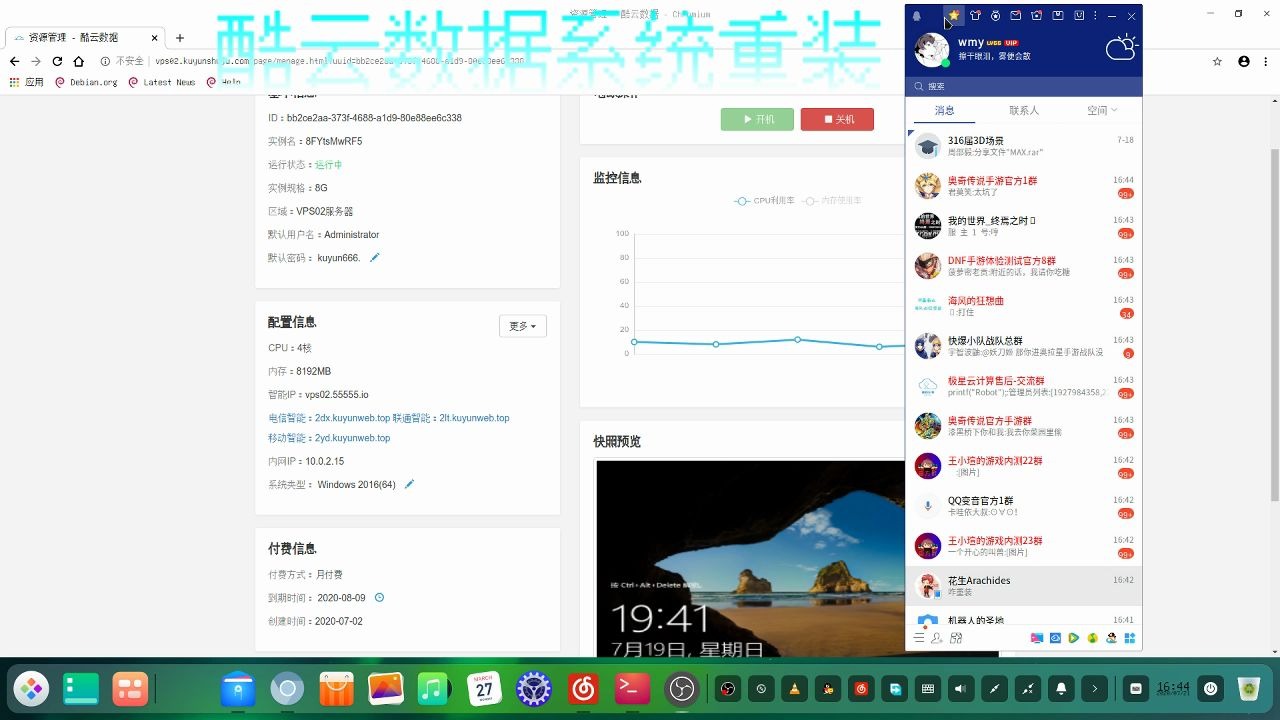The width and height of the screenshot is (1280, 720).
Task: Click the 联通智能 2lt.kuyunweb.top link
Action: (x=451, y=418)
